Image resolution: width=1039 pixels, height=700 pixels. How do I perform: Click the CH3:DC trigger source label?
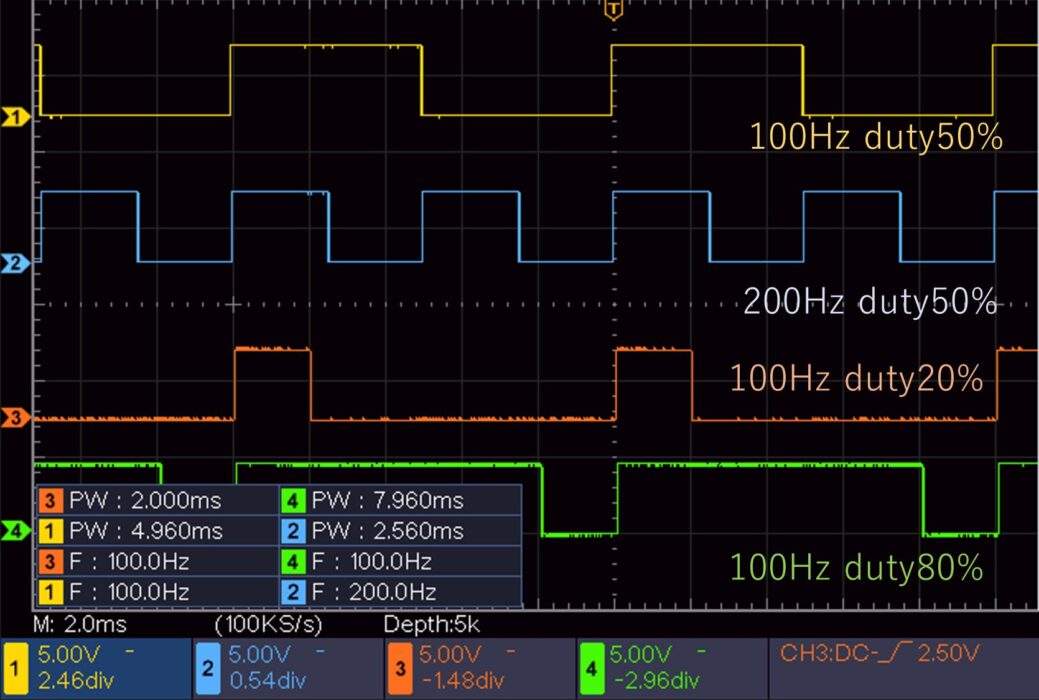(x=829, y=654)
